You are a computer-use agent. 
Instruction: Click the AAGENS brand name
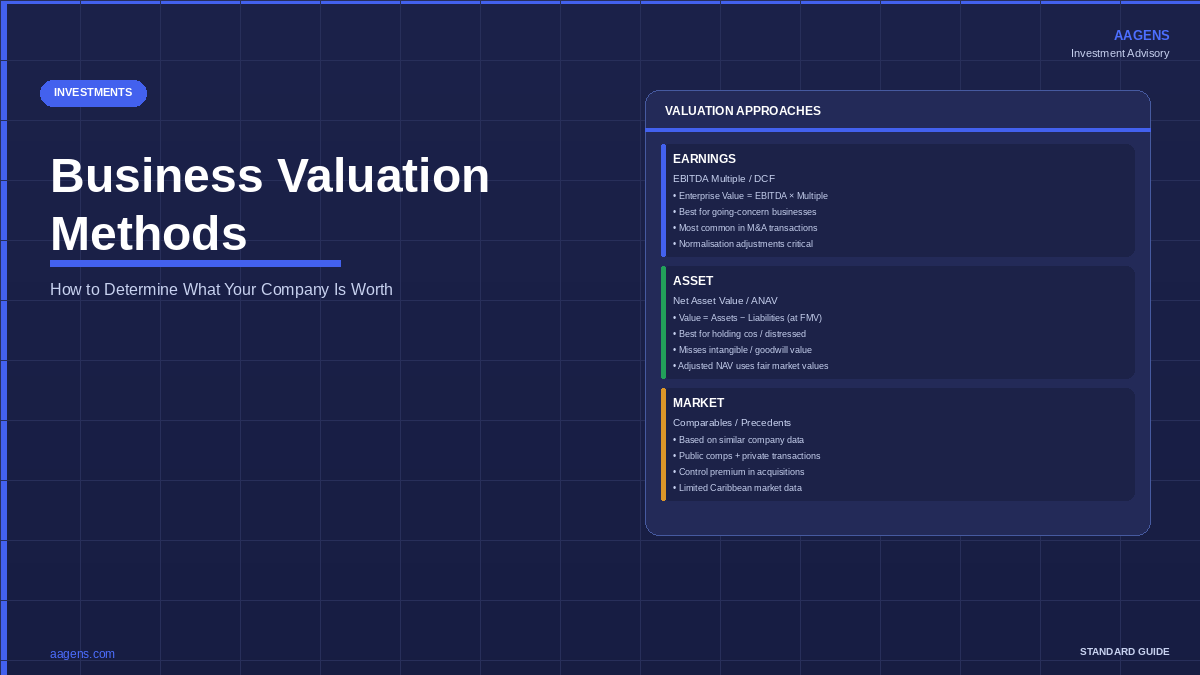1141,35
